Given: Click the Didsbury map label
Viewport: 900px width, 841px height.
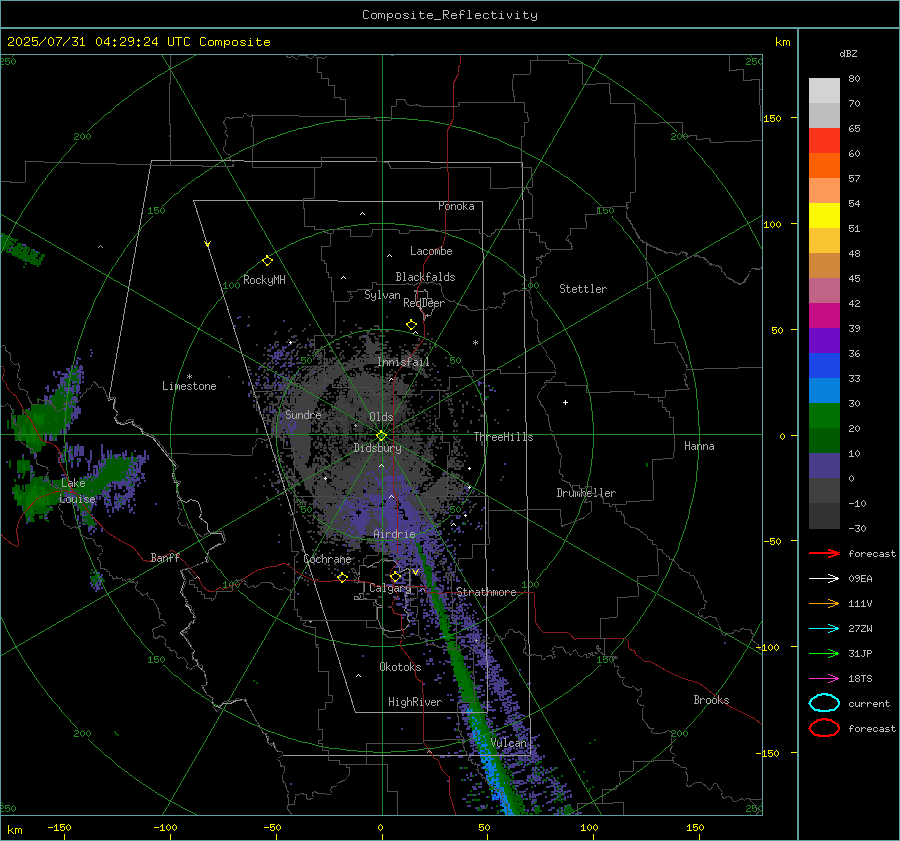Looking at the screenshot, I should 377,448.
